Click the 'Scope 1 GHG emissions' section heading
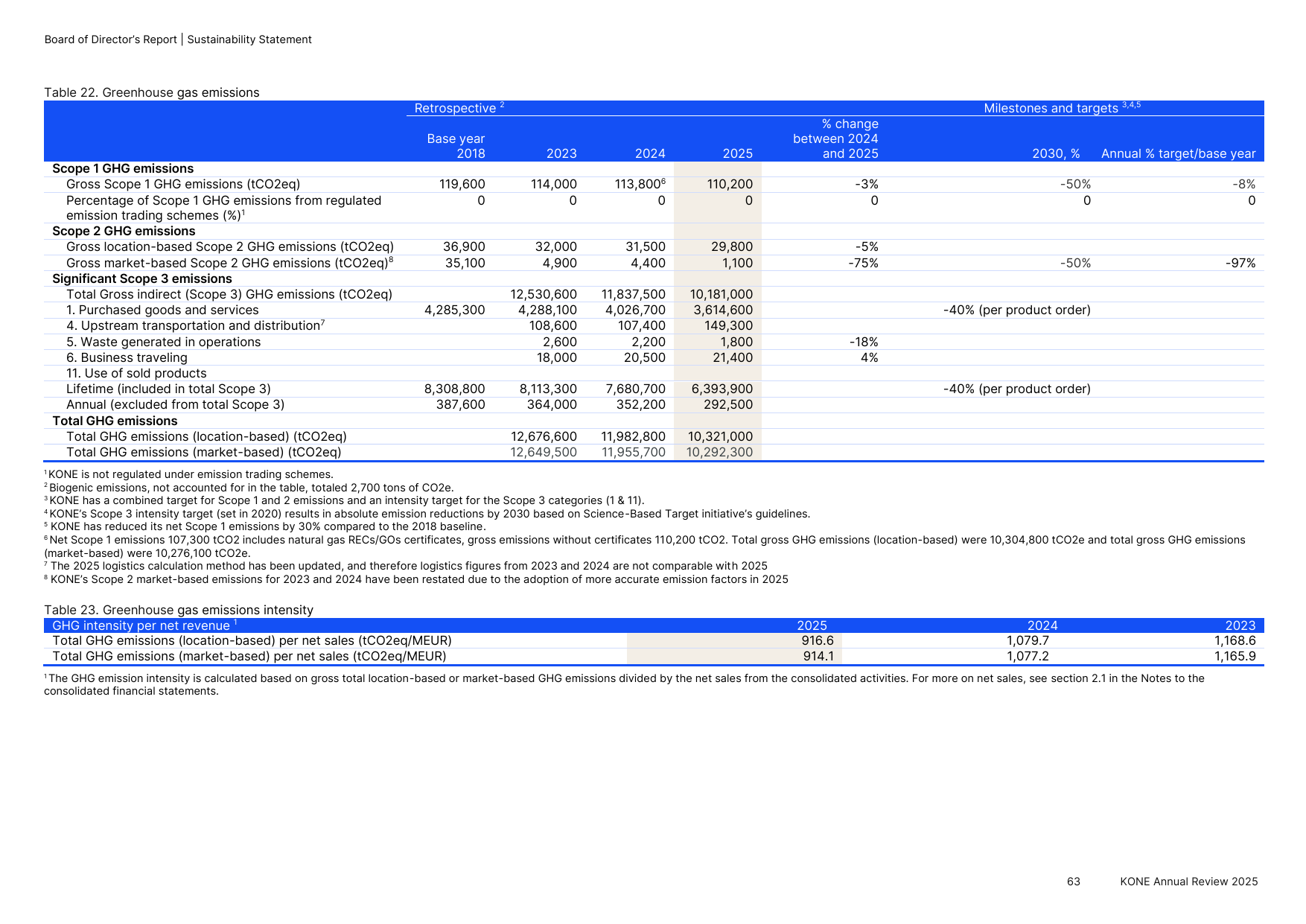 pos(123,169)
